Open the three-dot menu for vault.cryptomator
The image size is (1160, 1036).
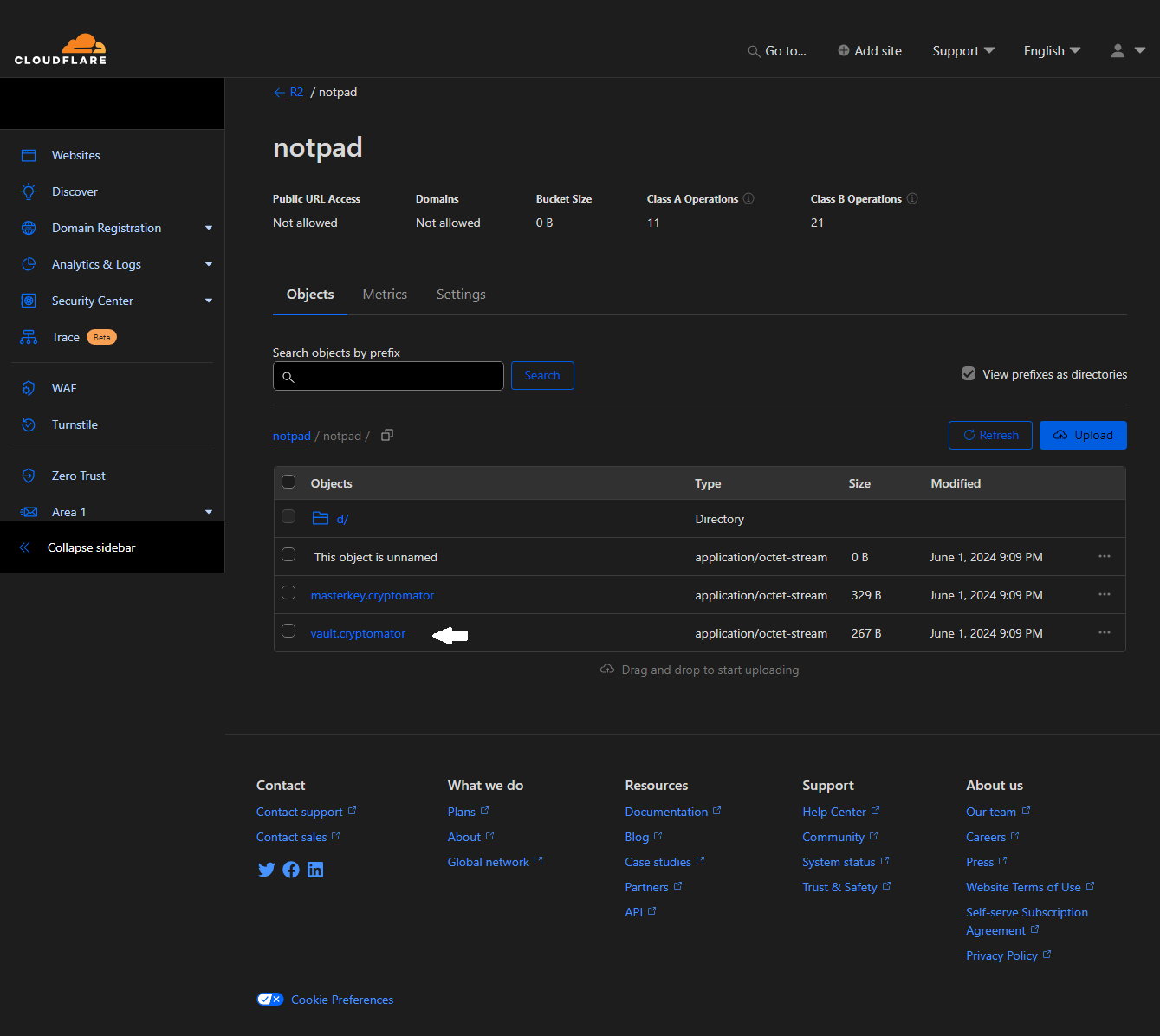(1104, 633)
